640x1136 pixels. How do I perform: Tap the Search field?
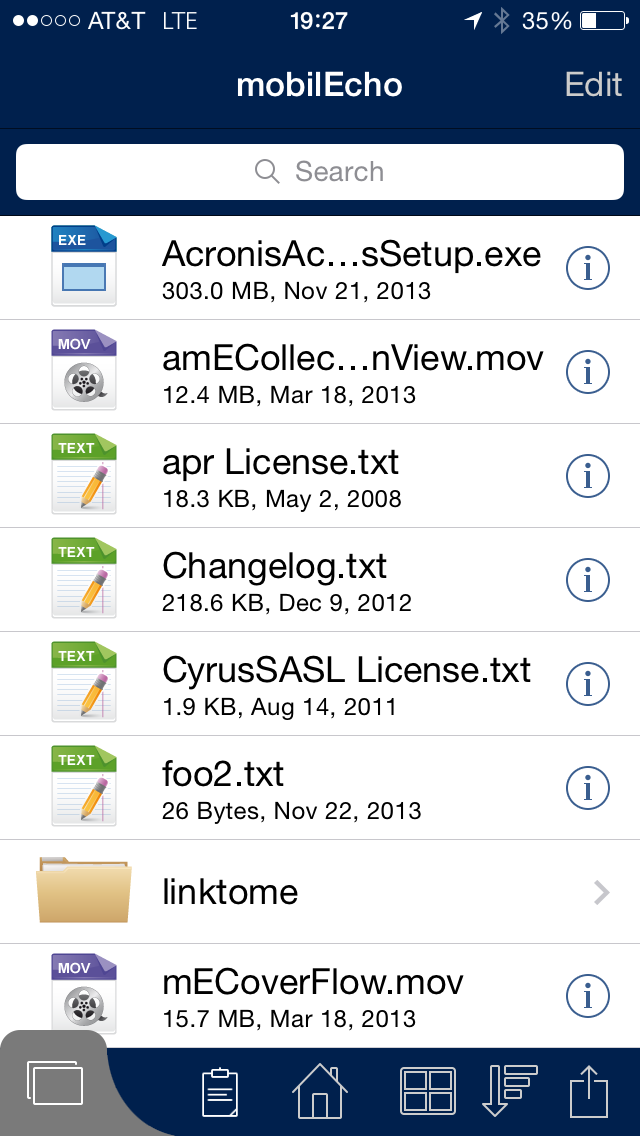click(x=320, y=172)
